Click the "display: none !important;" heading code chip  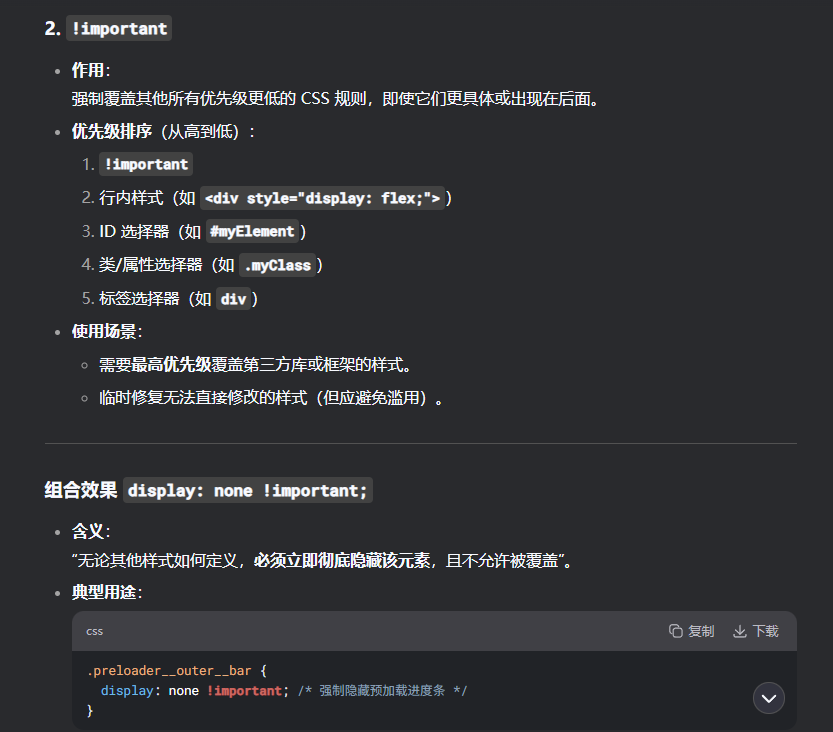[248, 490]
